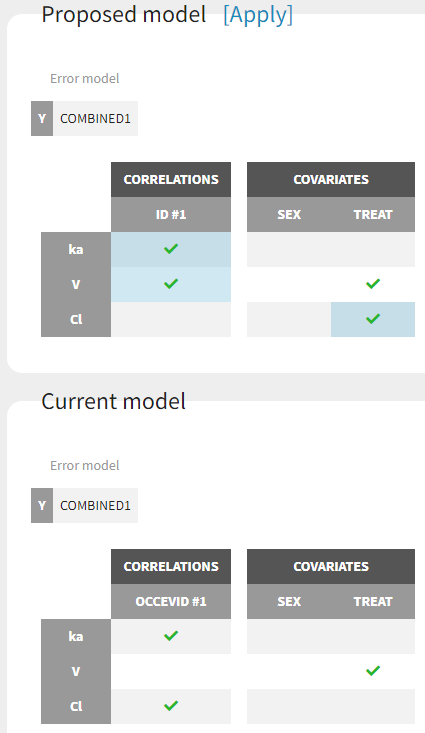Toggle V TREAT covariate in proposed model

tap(373, 284)
